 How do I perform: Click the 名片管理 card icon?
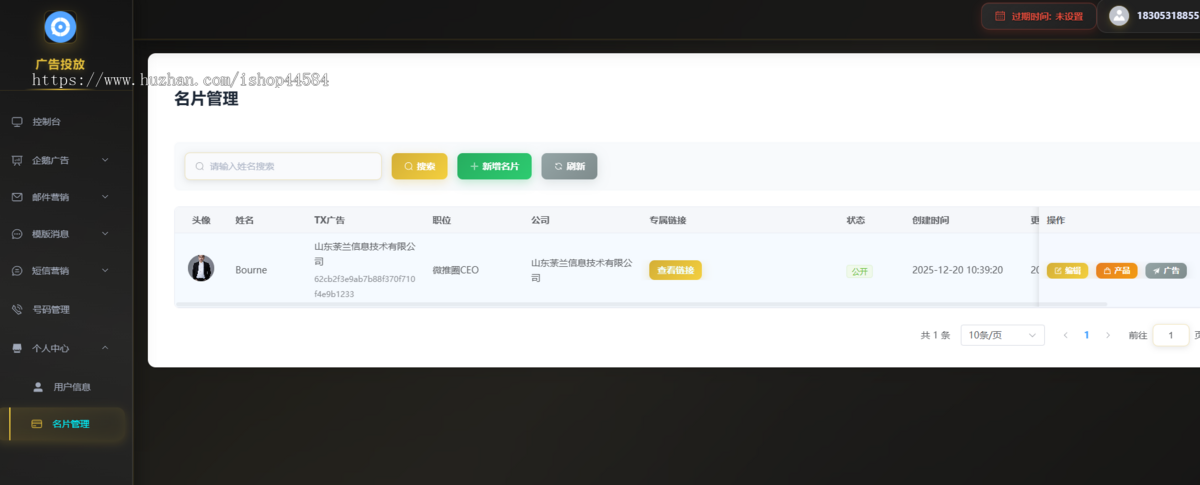pyautogui.click(x=37, y=424)
